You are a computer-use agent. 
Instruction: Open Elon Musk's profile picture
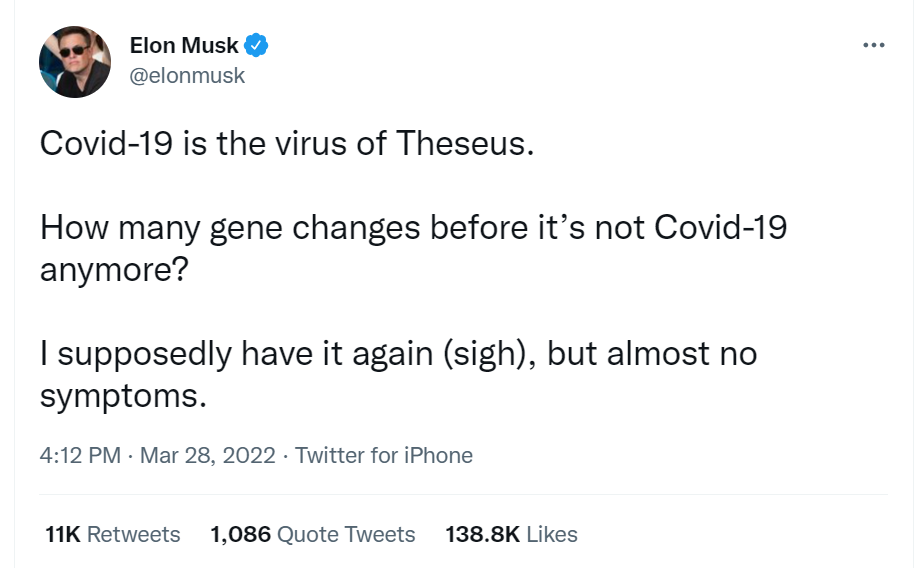pos(75,61)
